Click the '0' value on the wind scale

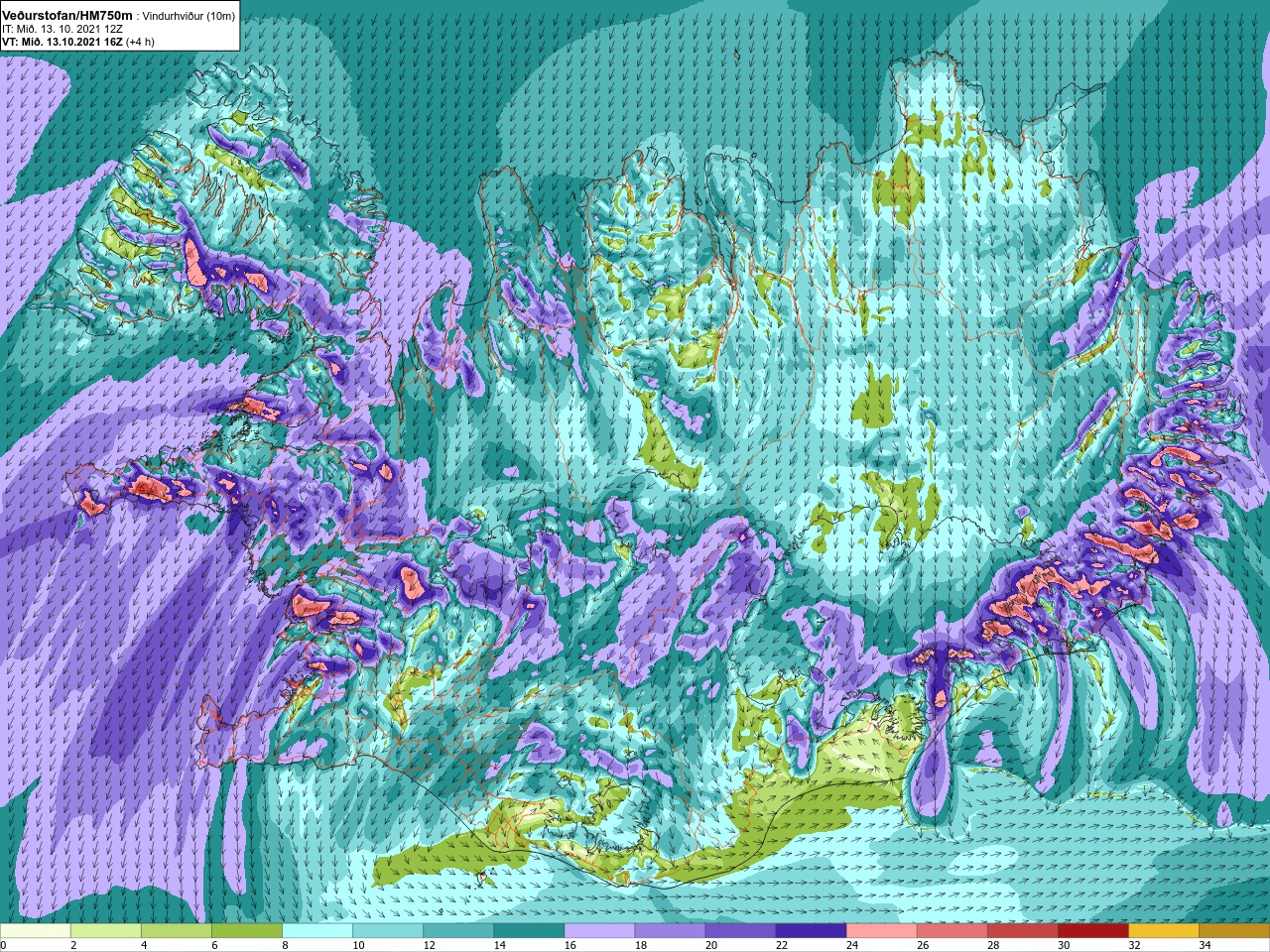click(4, 945)
